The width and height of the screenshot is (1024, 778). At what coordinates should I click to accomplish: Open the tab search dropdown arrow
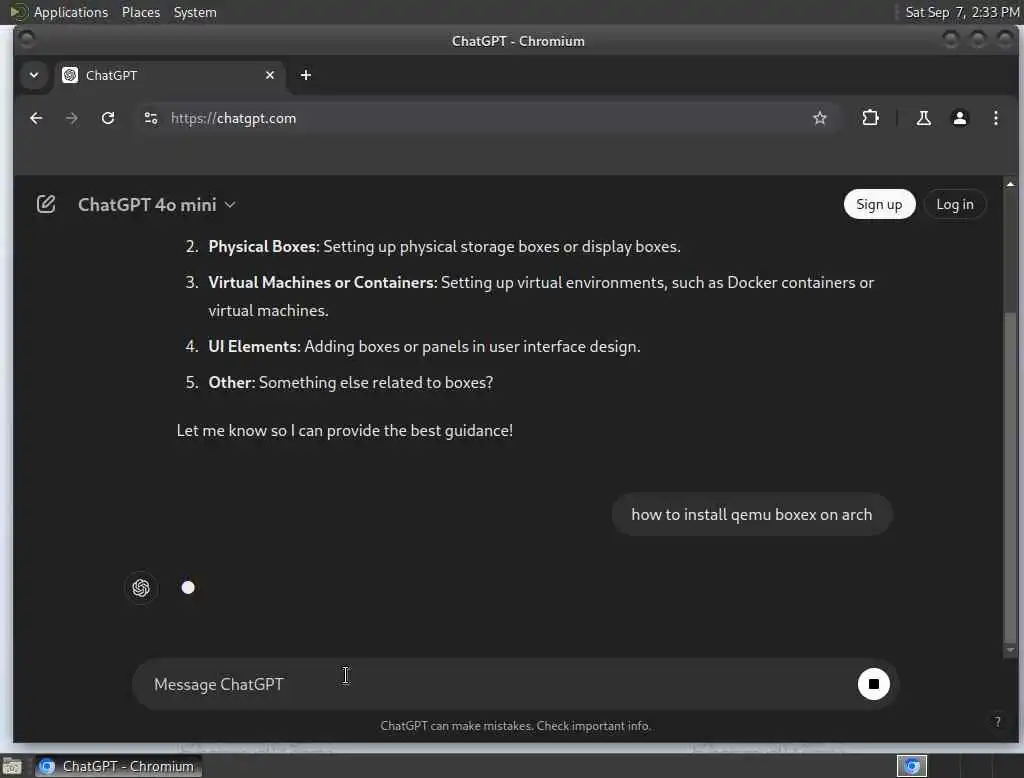point(34,75)
